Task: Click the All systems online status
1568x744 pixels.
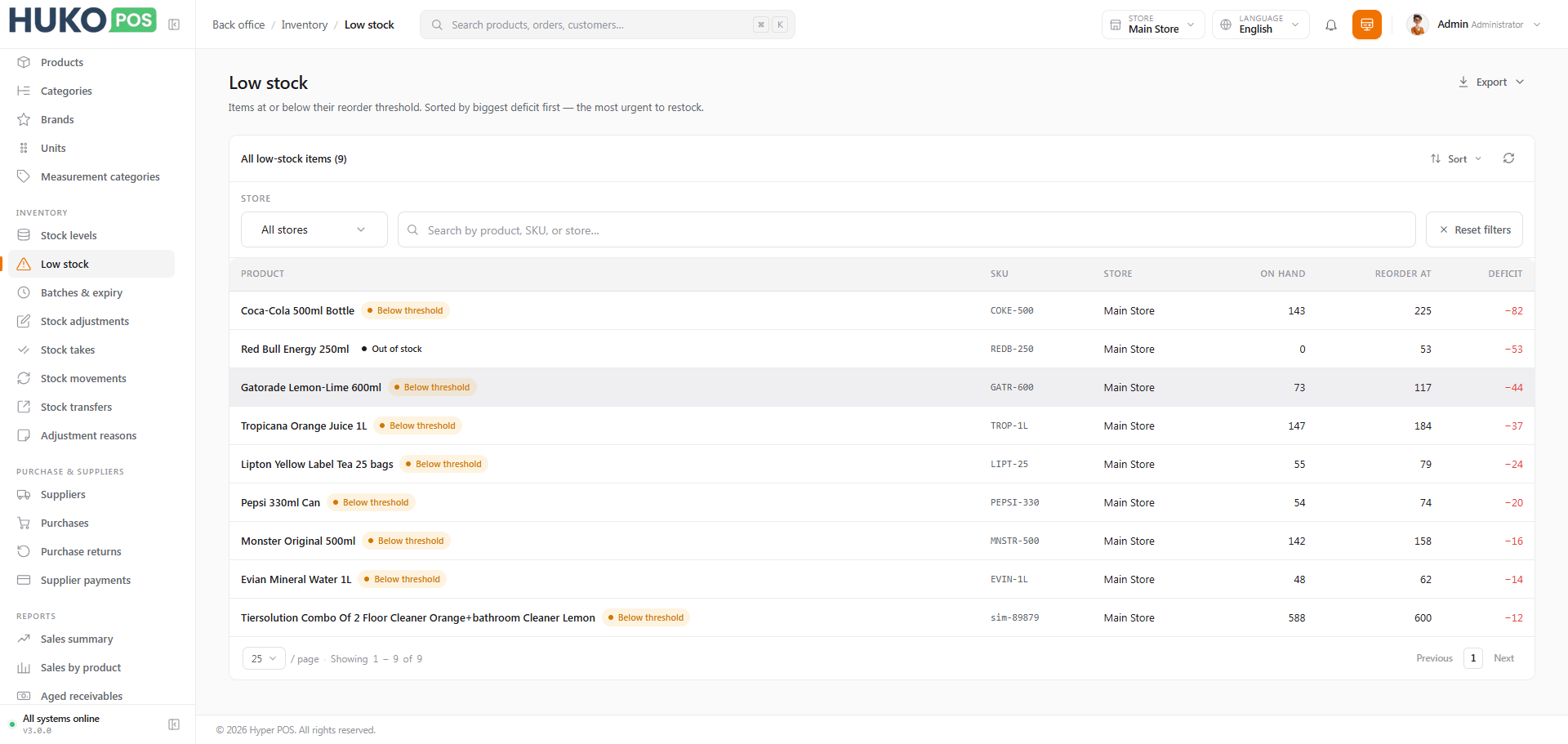Action: coord(61,719)
